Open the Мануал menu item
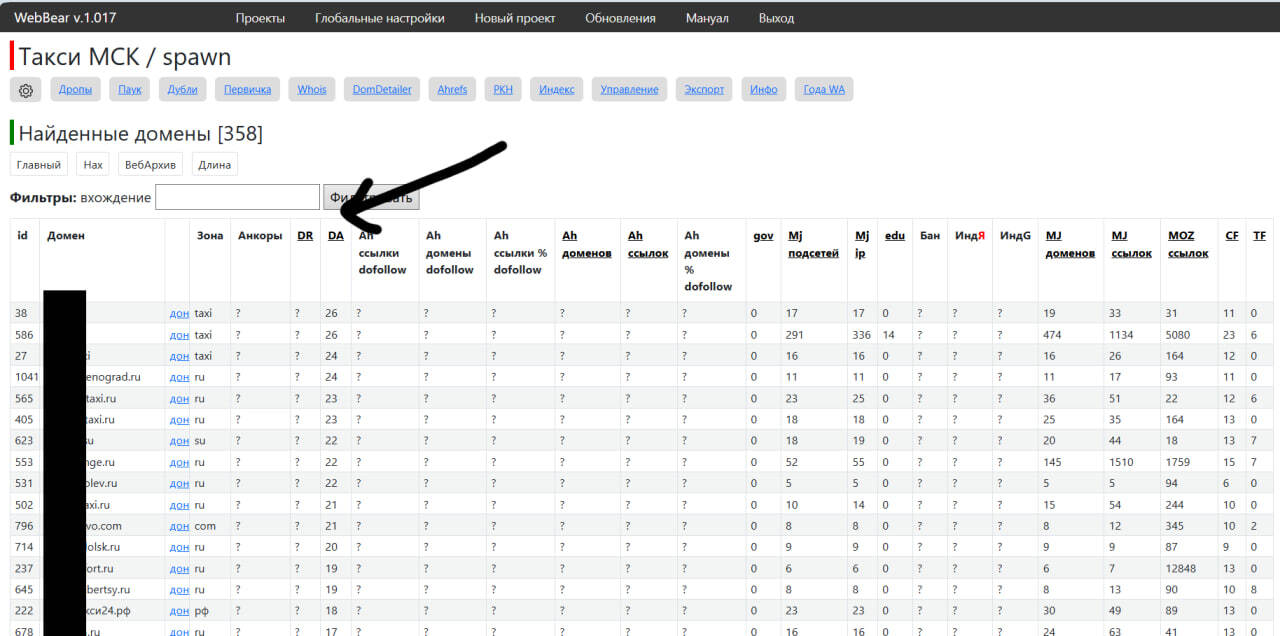 (x=707, y=18)
